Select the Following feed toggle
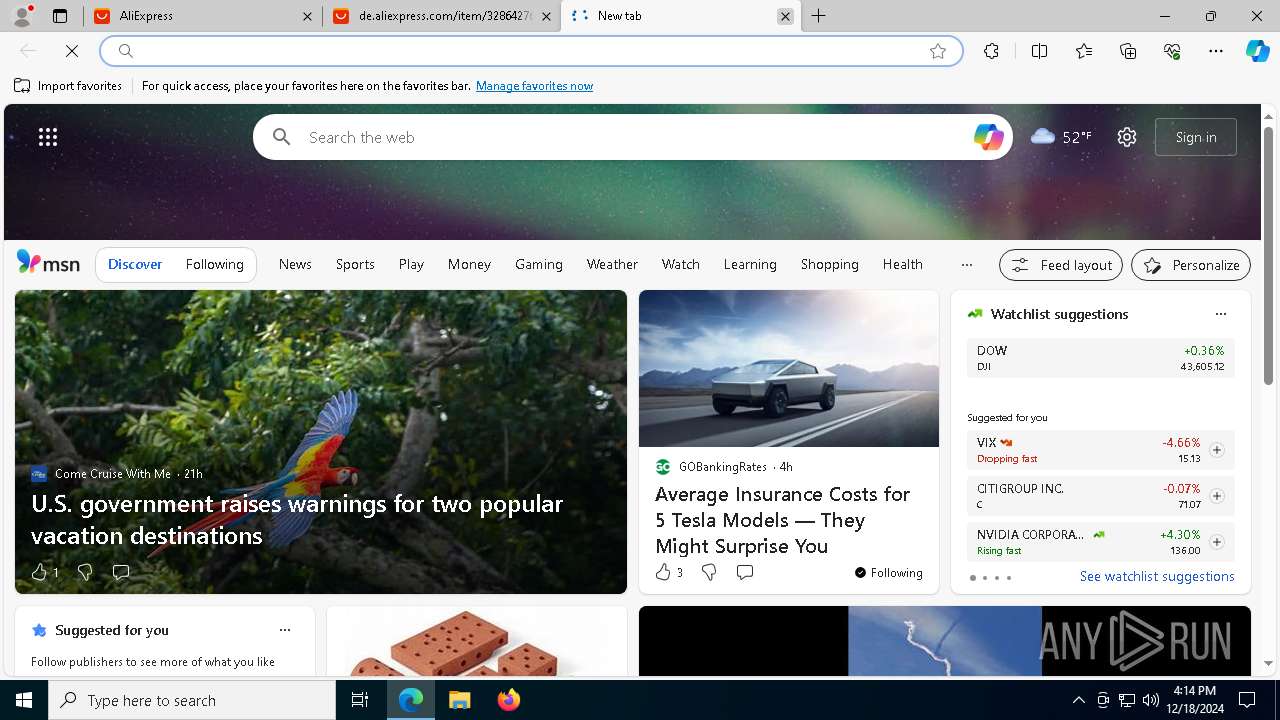This screenshot has height=720, width=1280. click(214, 264)
